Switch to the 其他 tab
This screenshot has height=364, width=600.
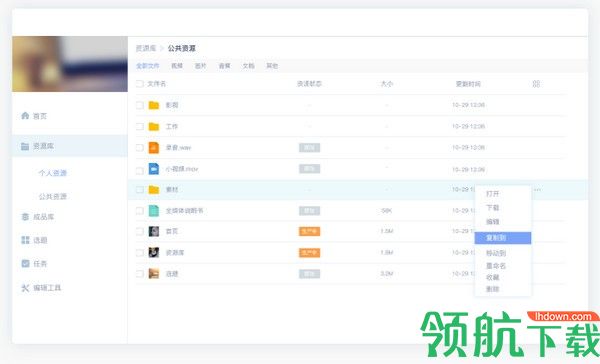(x=272, y=66)
